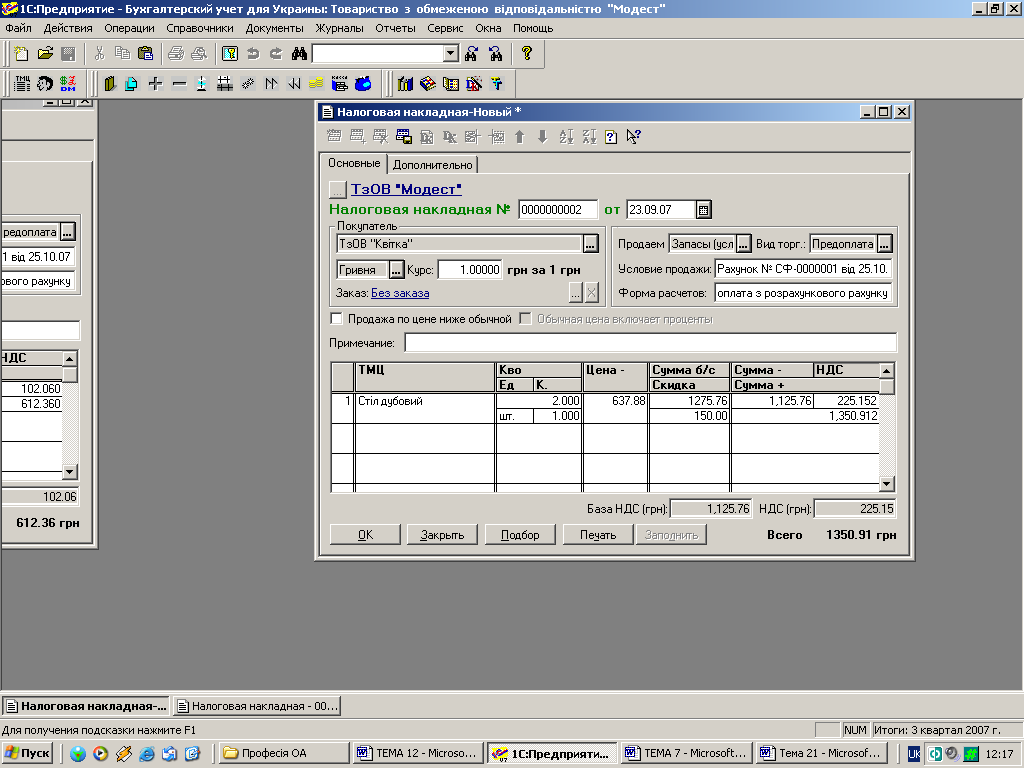1024x768 pixels.
Task: Click the save table row icon in document toolbar
Action: (x=404, y=136)
